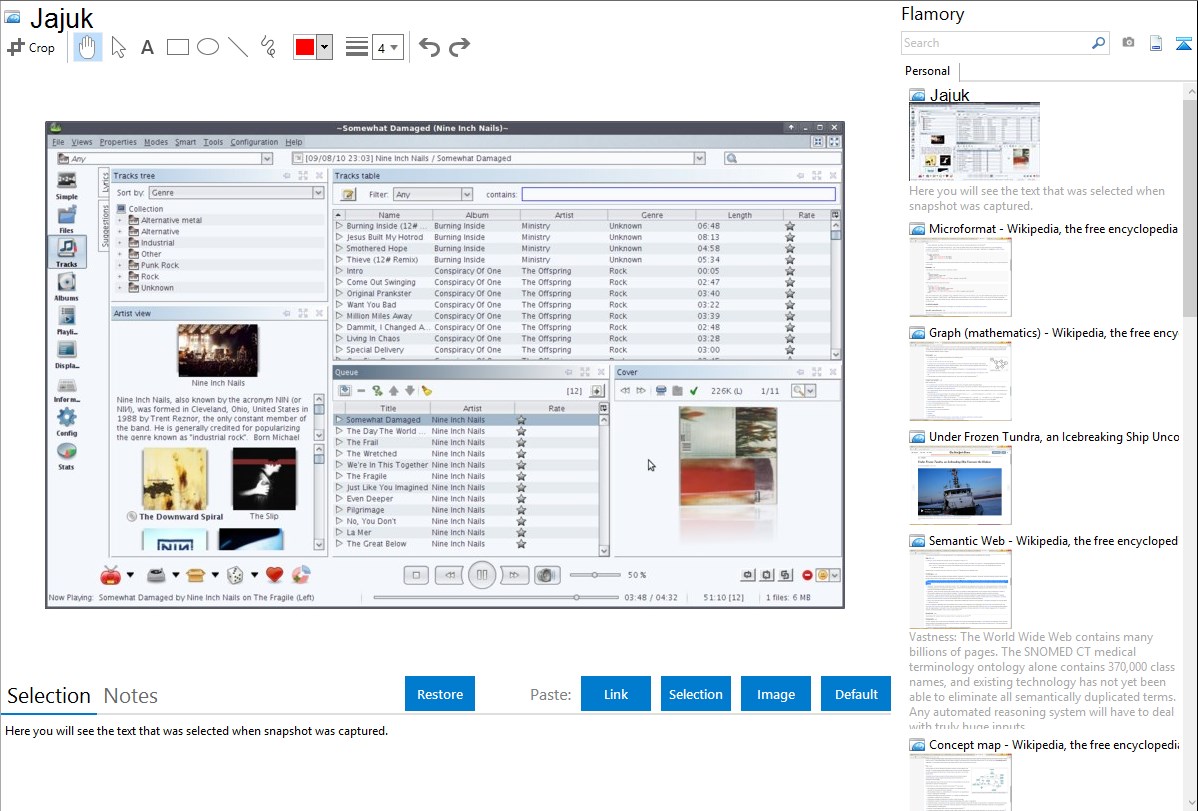
Task: Select the text annotation tool
Action: point(147,47)
